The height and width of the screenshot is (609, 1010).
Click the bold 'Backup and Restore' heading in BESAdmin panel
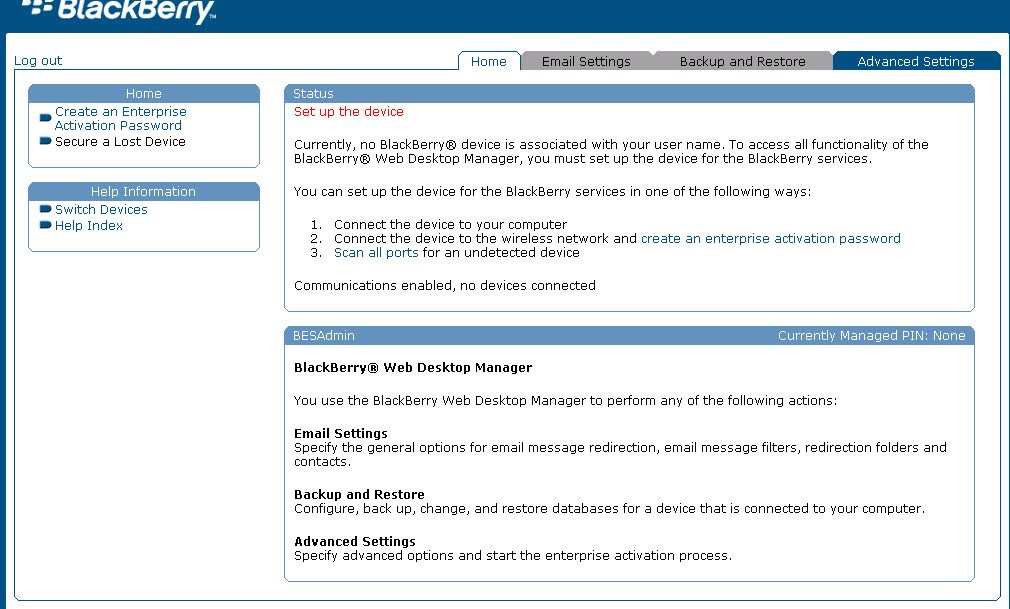(x=359, y=494)
